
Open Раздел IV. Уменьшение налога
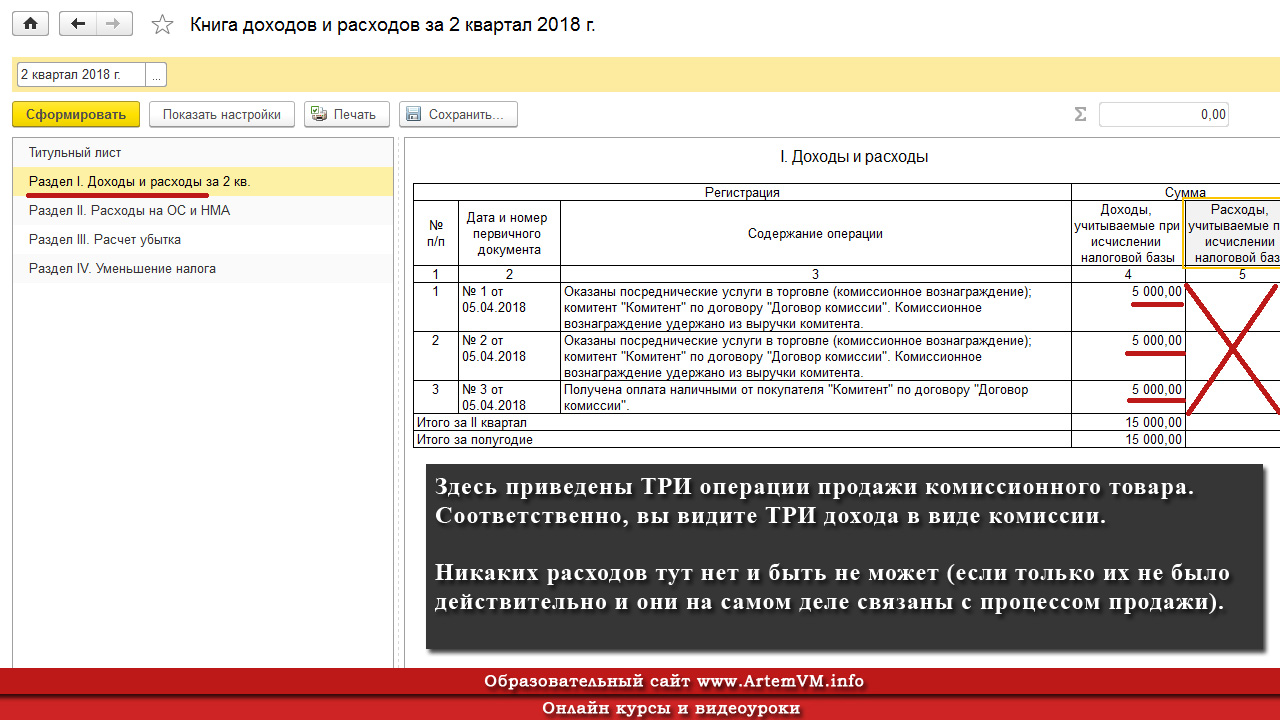[202, 269]
